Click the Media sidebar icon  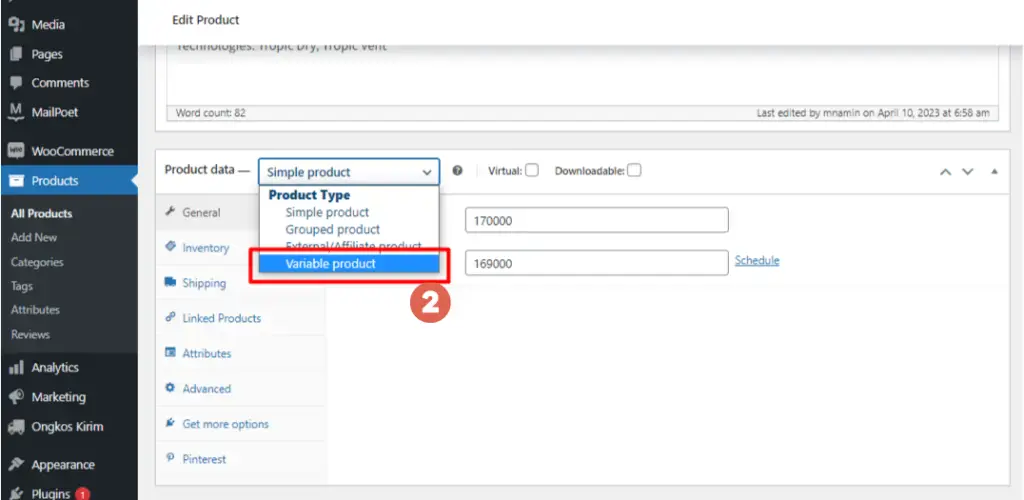(x=16, y=25)
